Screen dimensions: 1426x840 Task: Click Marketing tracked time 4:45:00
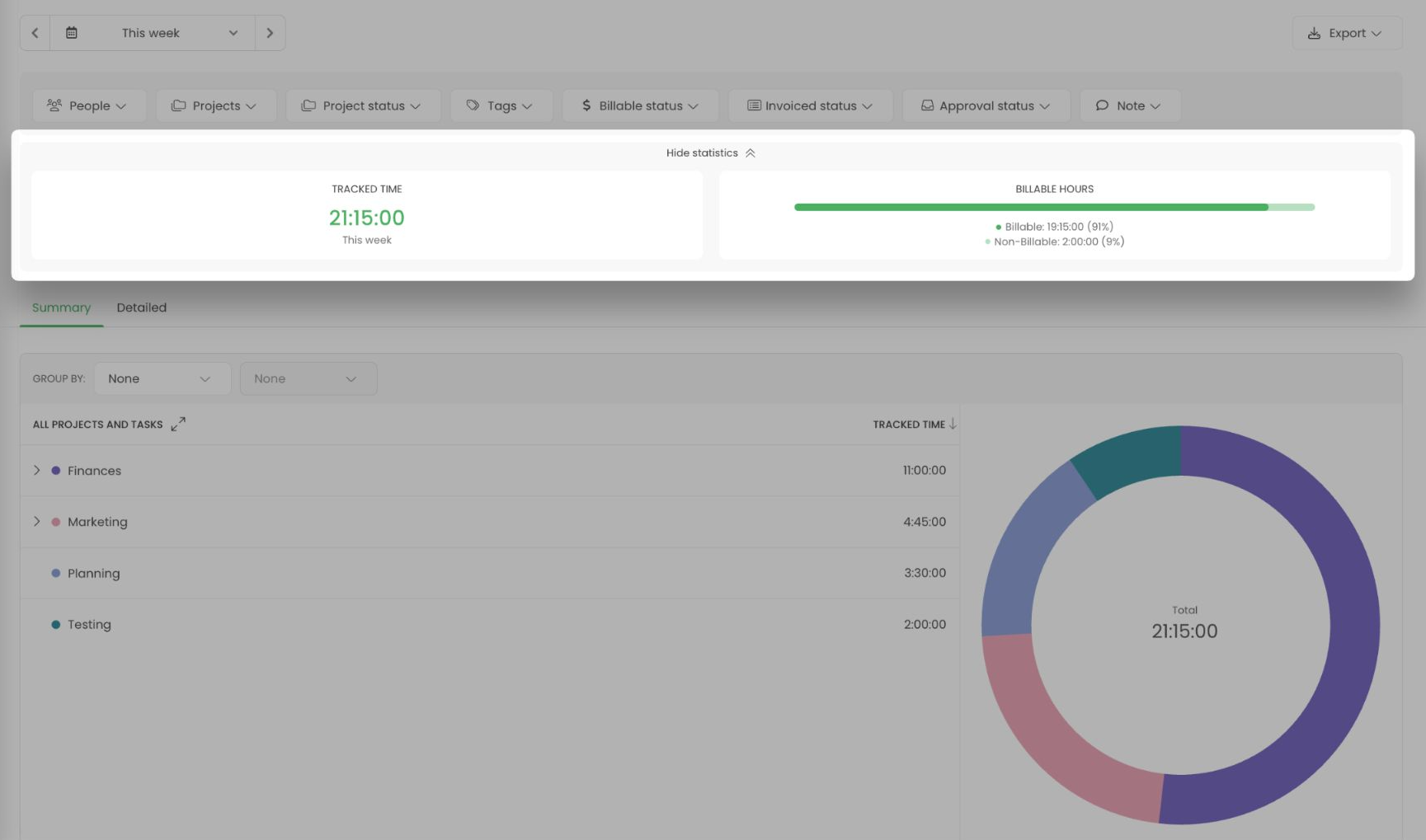[925, 522]
